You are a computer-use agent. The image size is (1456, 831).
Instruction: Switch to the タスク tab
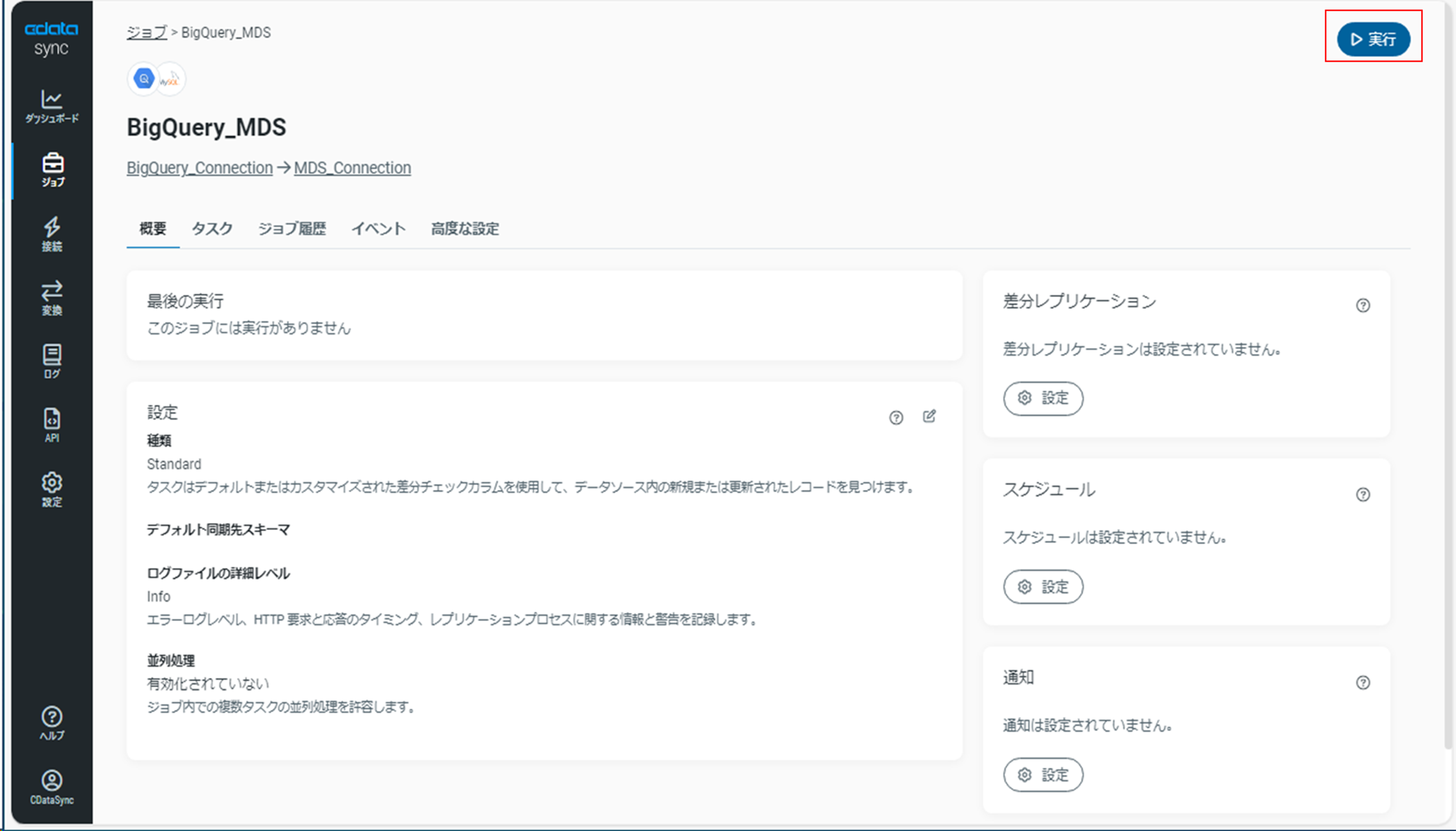pos(212,229)
